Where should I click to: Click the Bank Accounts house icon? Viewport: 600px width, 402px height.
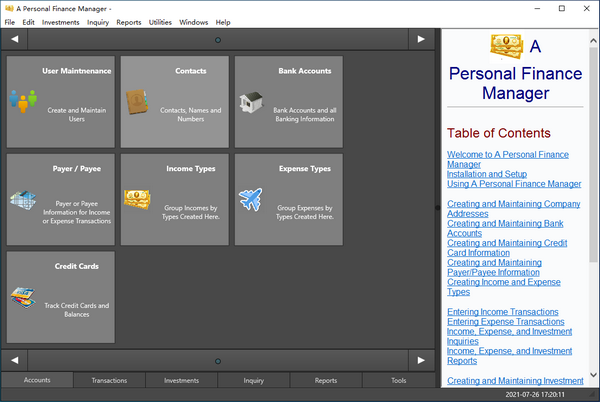click(x=251, y=102)
